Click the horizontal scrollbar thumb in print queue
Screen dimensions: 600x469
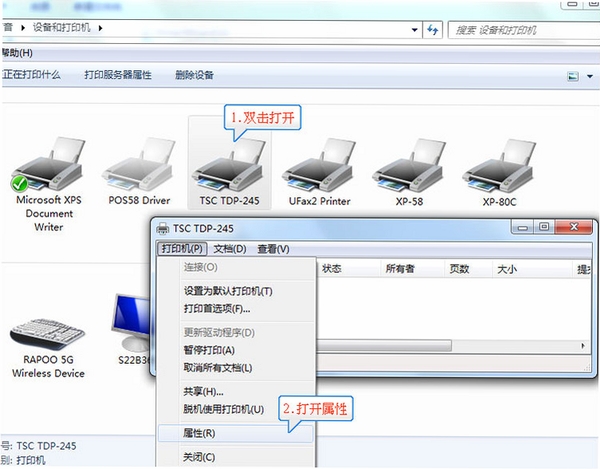coord(384,345)
